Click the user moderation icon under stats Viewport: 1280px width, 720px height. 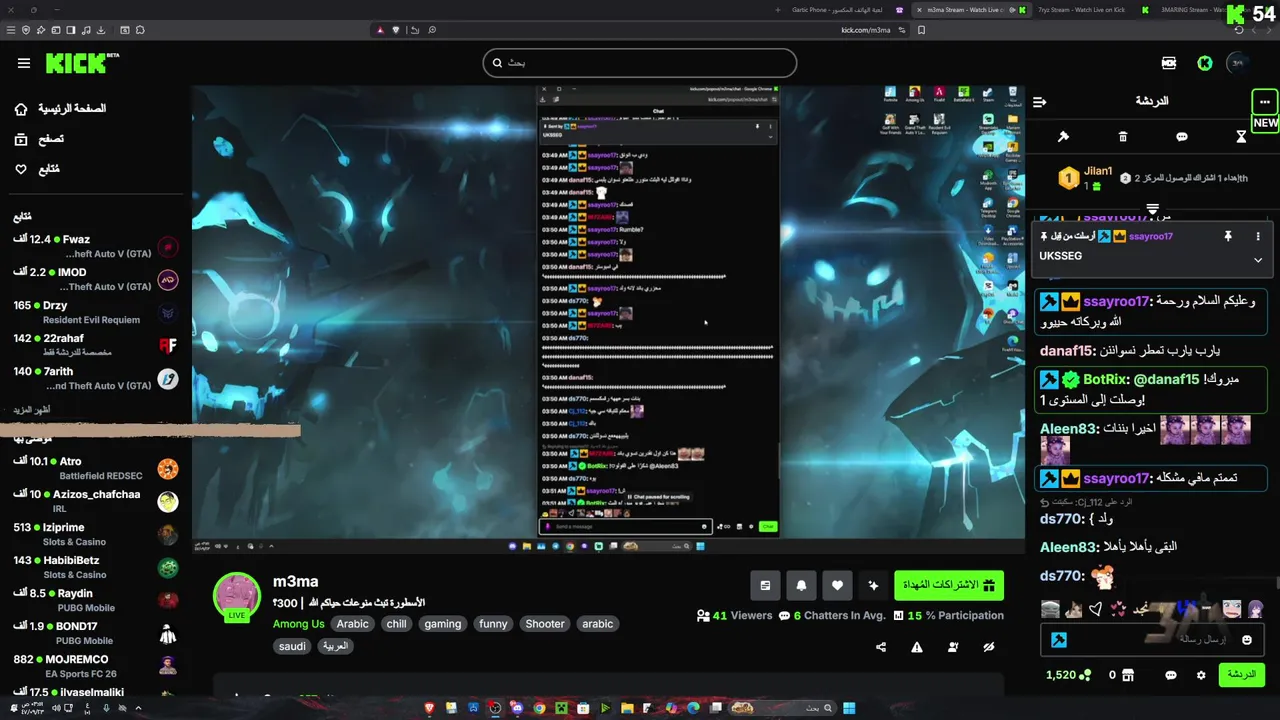(x=953, y=647)
